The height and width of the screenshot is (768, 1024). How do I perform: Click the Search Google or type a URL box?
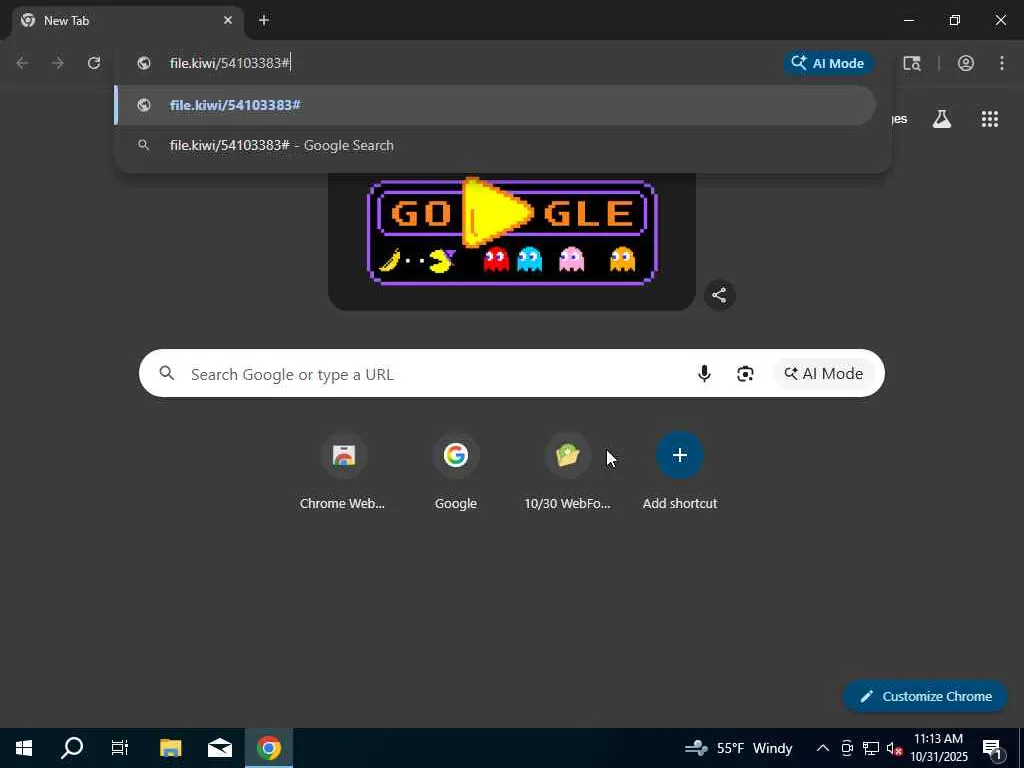point(511,374)
